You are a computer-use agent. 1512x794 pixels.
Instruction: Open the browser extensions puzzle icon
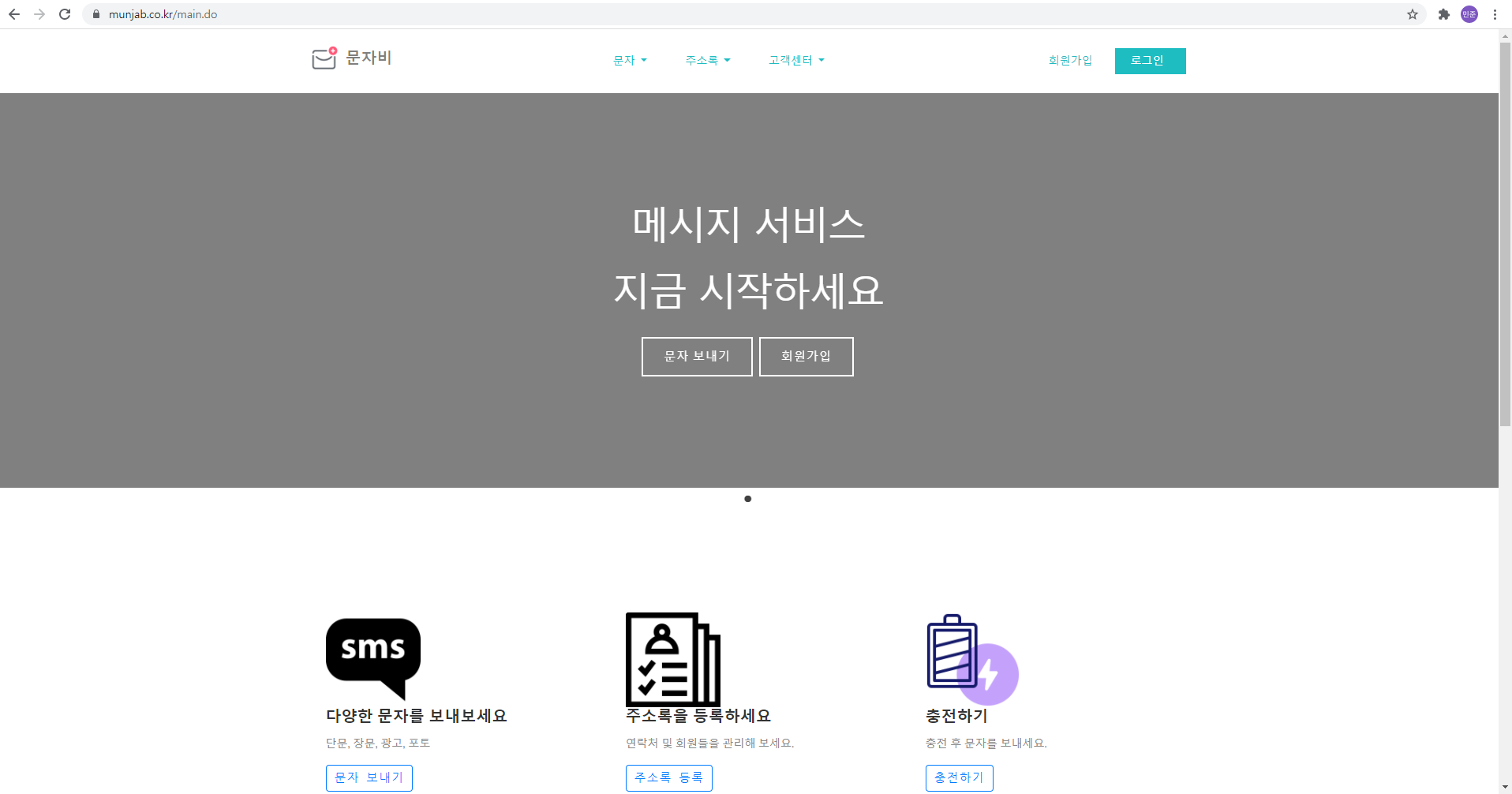tap(1443, 14)
